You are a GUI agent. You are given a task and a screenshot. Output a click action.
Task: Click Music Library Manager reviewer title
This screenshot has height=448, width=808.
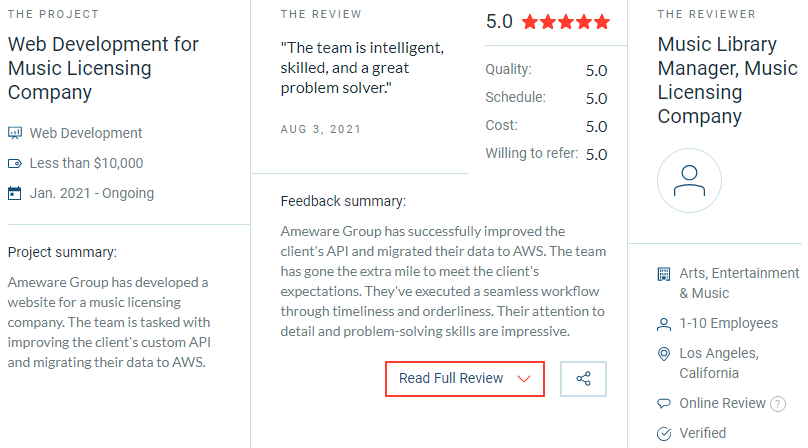click(x=727, y=80)
